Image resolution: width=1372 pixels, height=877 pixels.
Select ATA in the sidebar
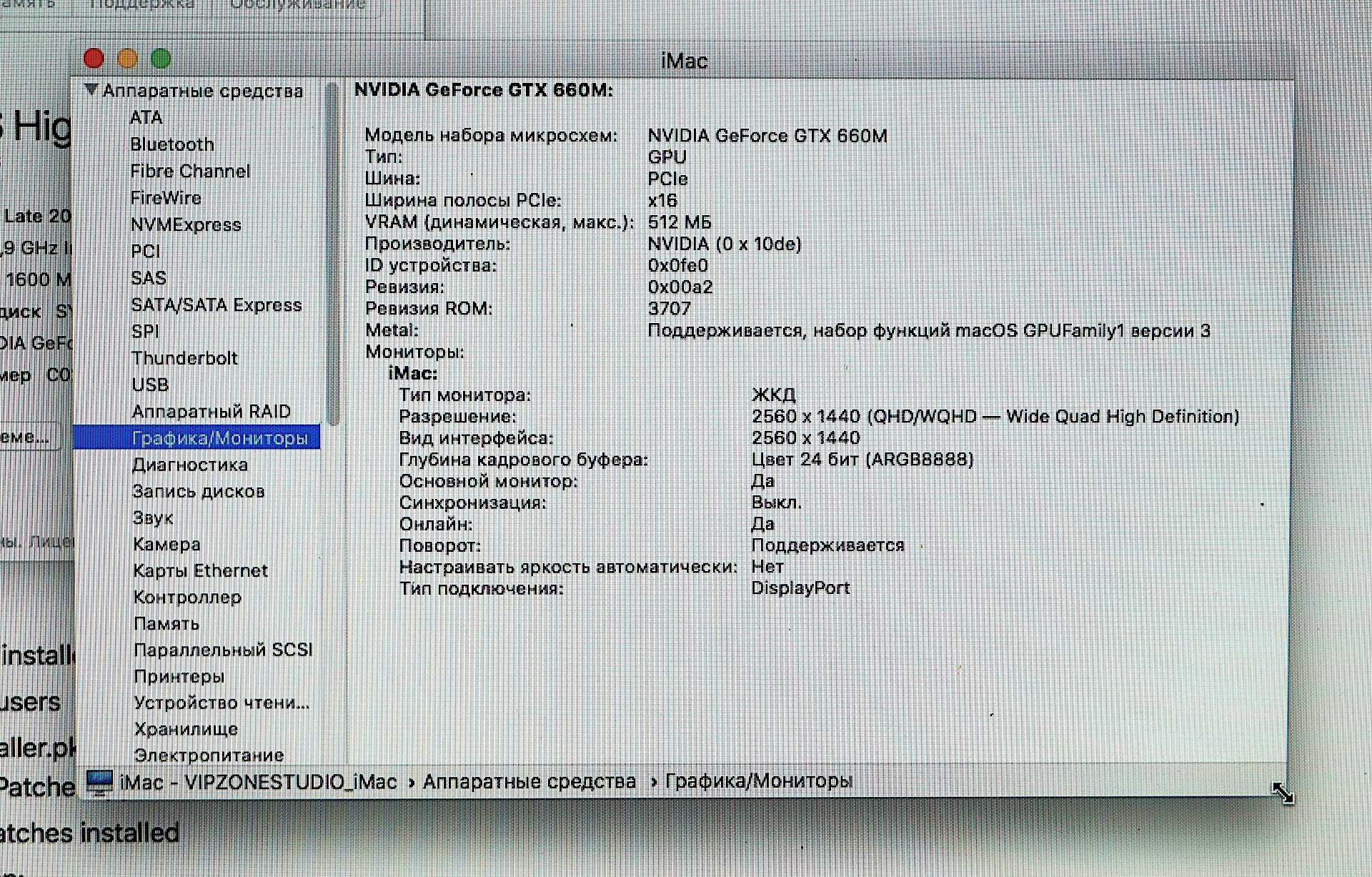(146, 117)
